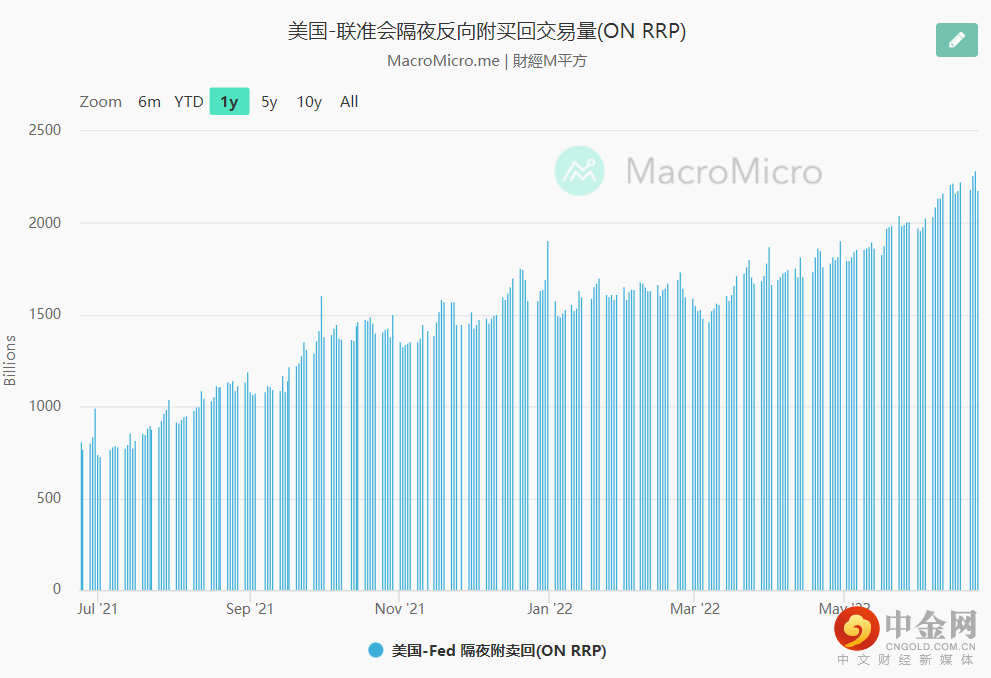Screen dimensions: 991x678
Task: Click the Nov '21 axis label
Action: click(x=399, y=608)
